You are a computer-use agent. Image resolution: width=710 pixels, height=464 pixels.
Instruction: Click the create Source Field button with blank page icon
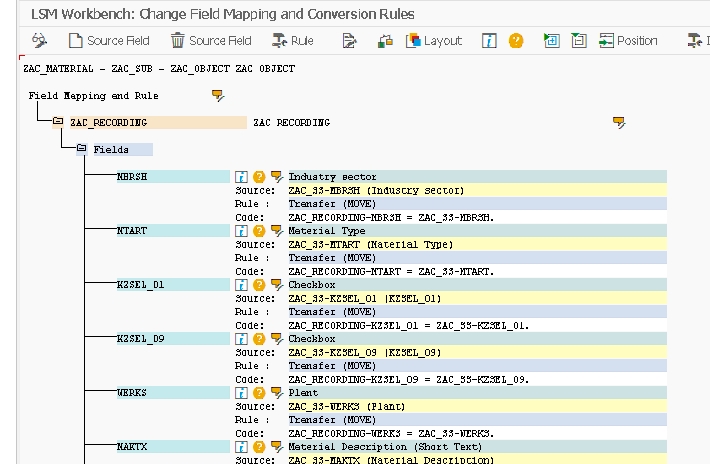click(109, 41)
